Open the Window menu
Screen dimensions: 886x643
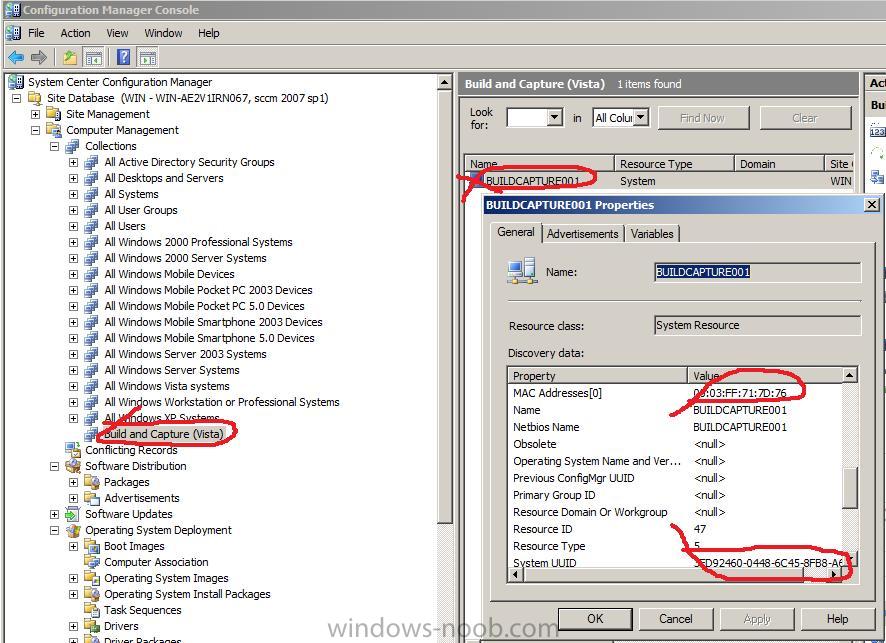pos(163,33)
